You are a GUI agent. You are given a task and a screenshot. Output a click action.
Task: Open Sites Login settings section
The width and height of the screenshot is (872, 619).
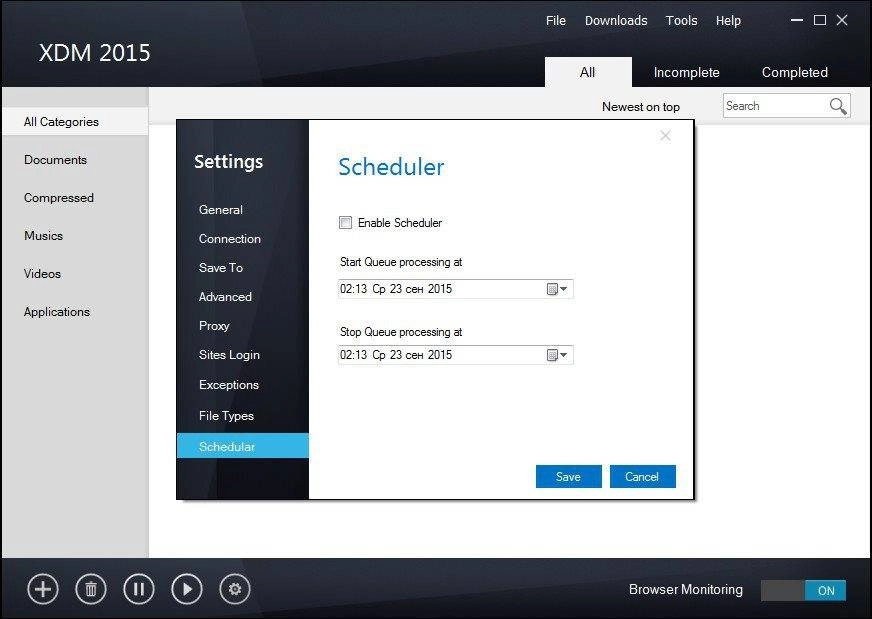coord(229,355)
